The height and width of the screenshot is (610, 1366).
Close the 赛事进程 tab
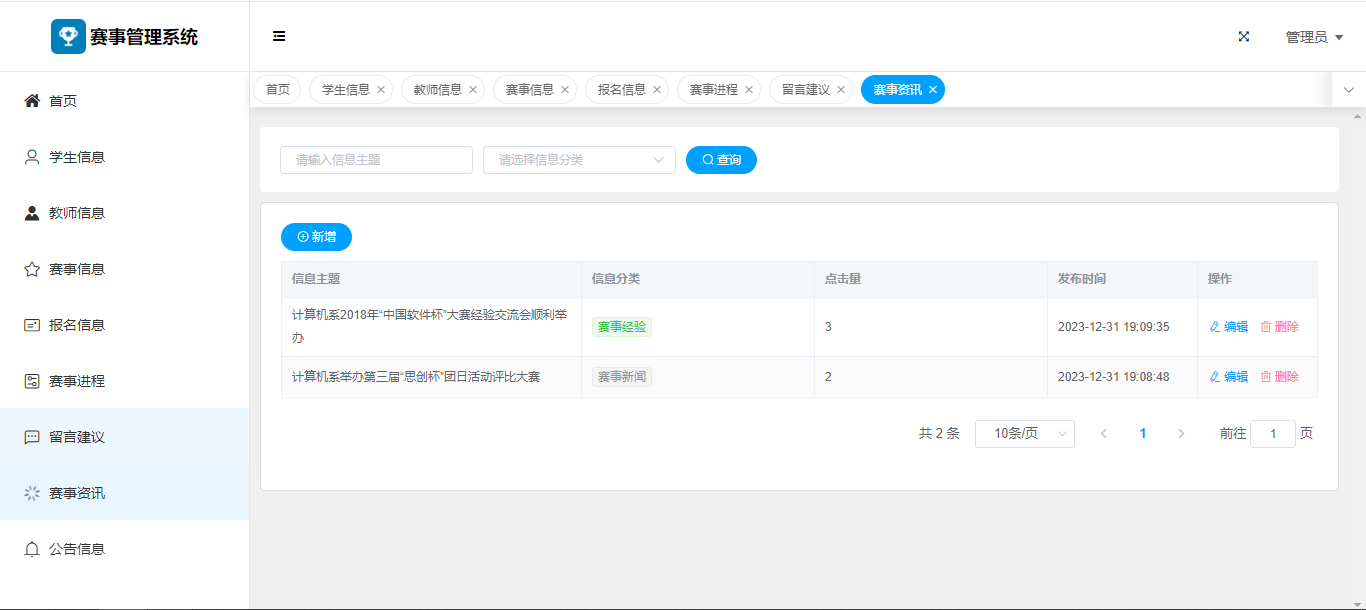tap(749, 90)
